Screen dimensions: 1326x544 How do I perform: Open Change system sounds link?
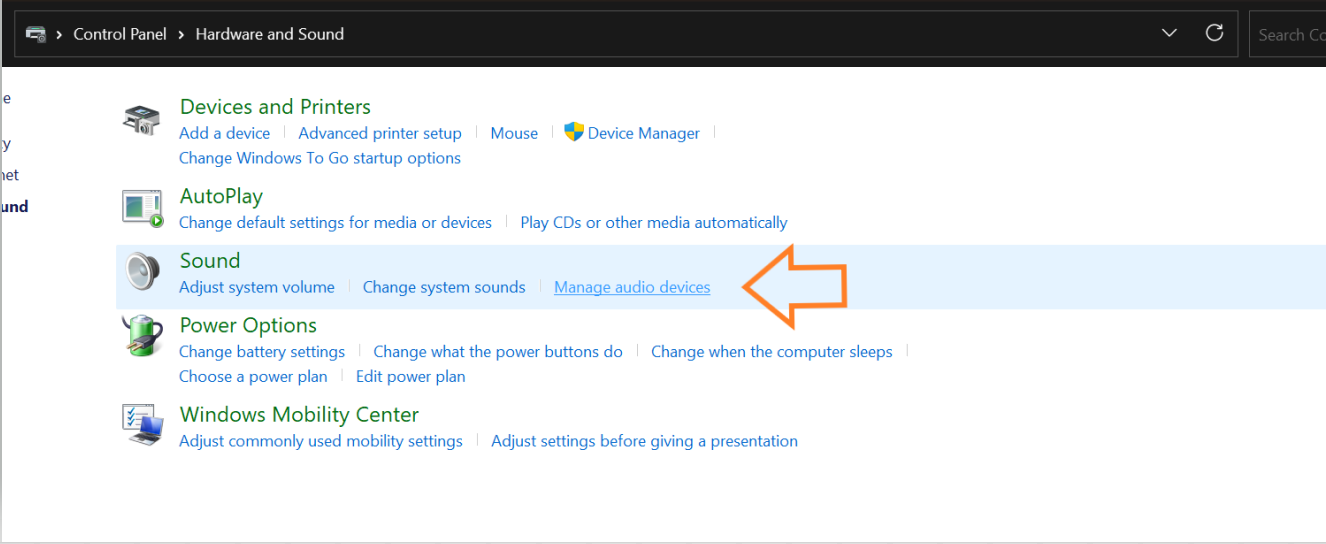click(x=444, y=287)
